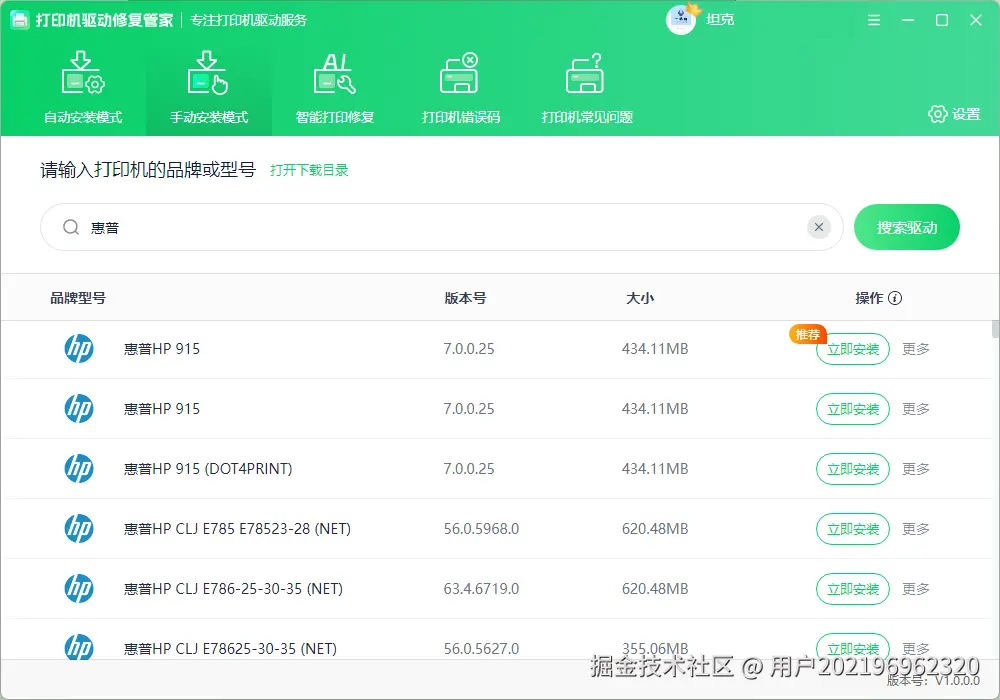Click version number 56.0.5627.0
This screenshot has height=700, width=1000.
click(482, 648)
